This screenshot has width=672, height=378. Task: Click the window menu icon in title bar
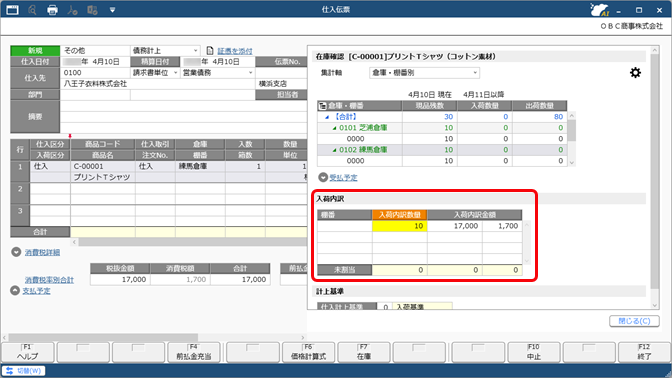click(12, 9)
